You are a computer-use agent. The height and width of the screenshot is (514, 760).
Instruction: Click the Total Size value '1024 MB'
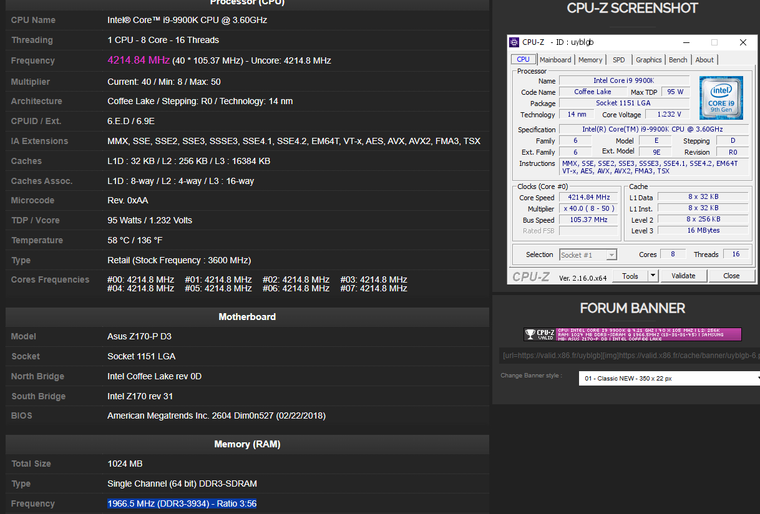coord(125,464)
